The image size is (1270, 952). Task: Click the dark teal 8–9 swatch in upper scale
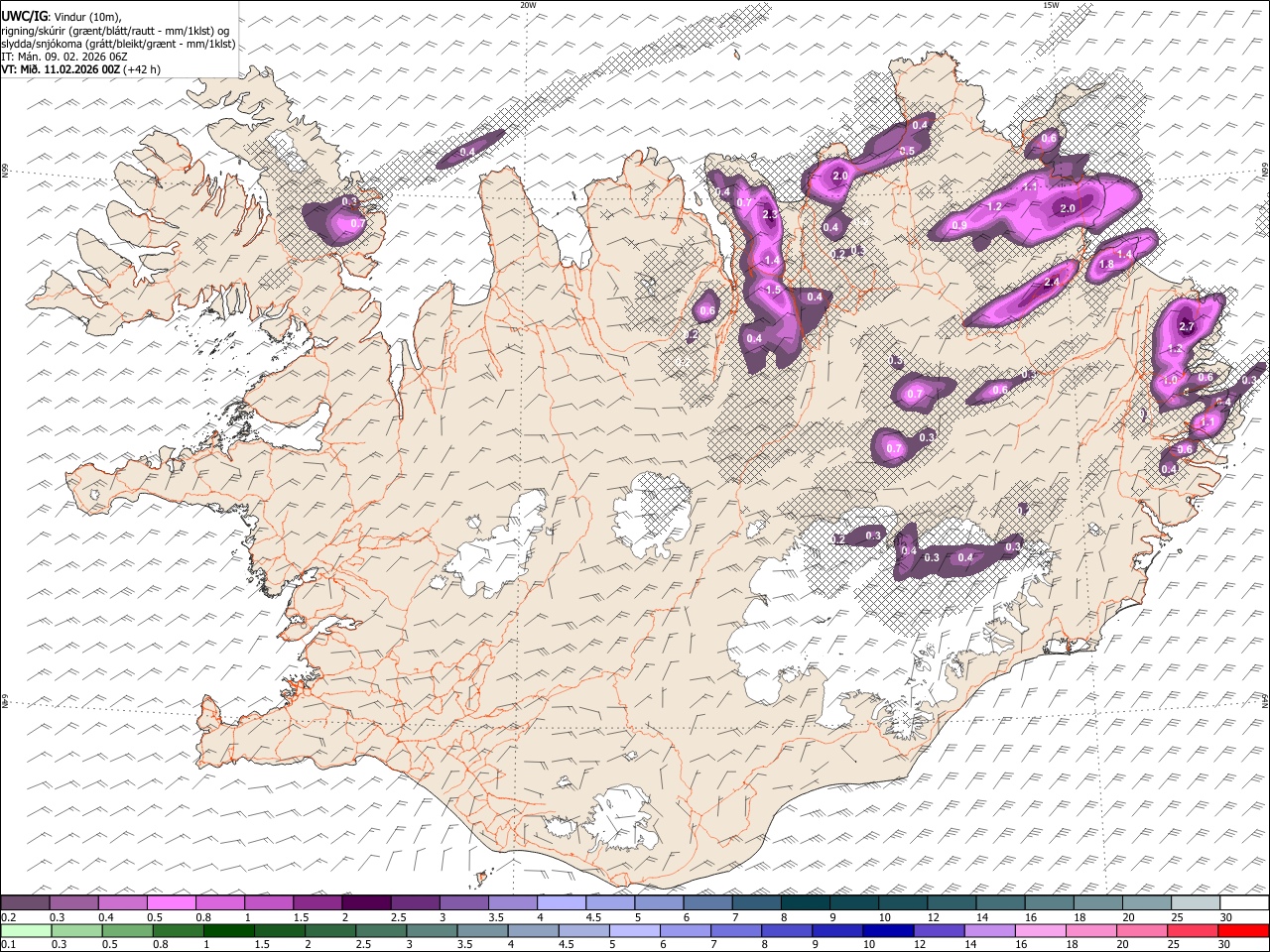(806, 902)
